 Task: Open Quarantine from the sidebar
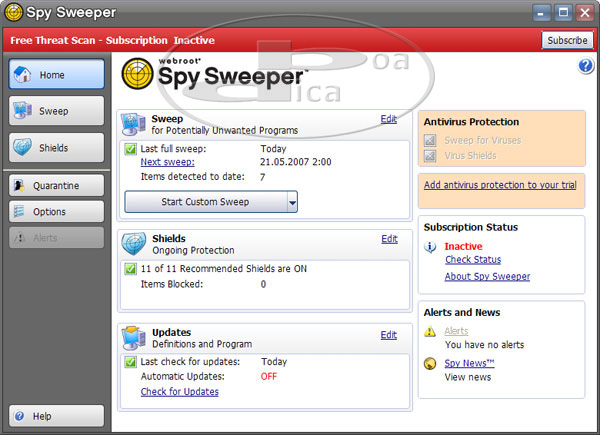tap(57, 185)
